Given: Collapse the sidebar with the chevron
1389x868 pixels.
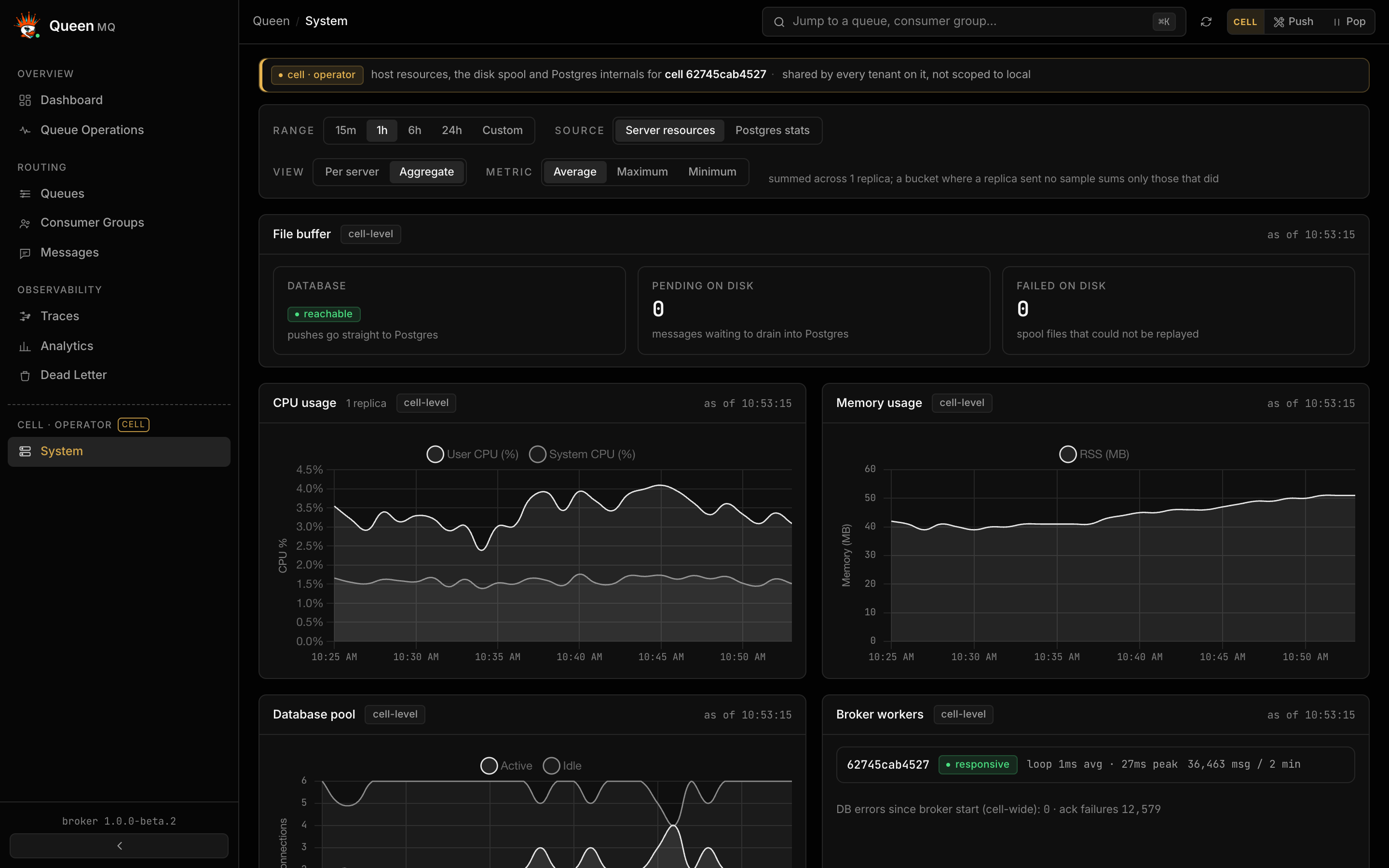Looking at the screenshot, I should pyautogui.click(x=119, y=846).
